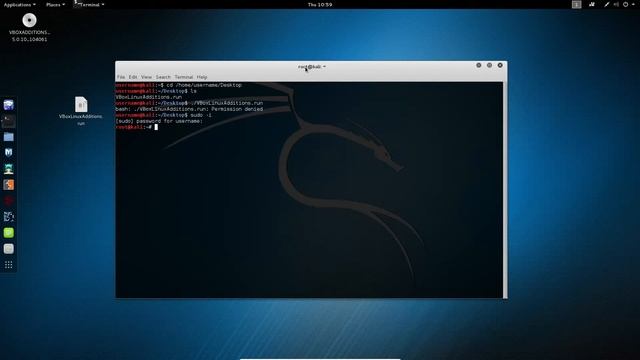Launch Burp Suite from the dock
640x360 pixels.
point(9,184)
